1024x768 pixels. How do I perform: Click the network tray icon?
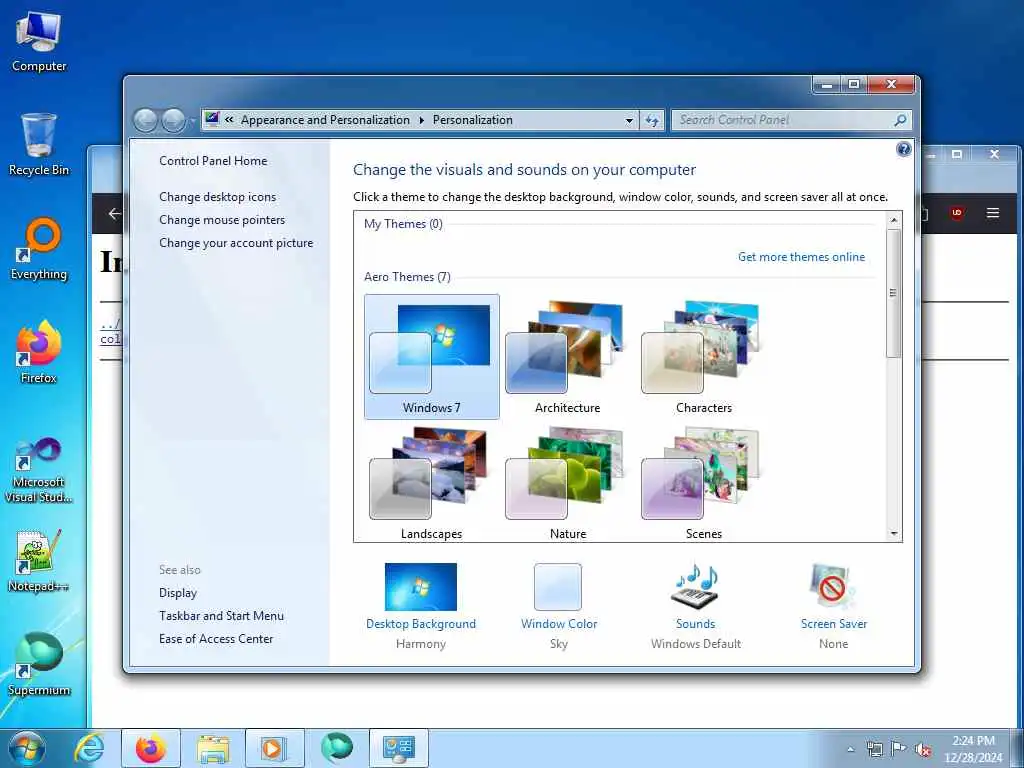[x=874, y=750]
